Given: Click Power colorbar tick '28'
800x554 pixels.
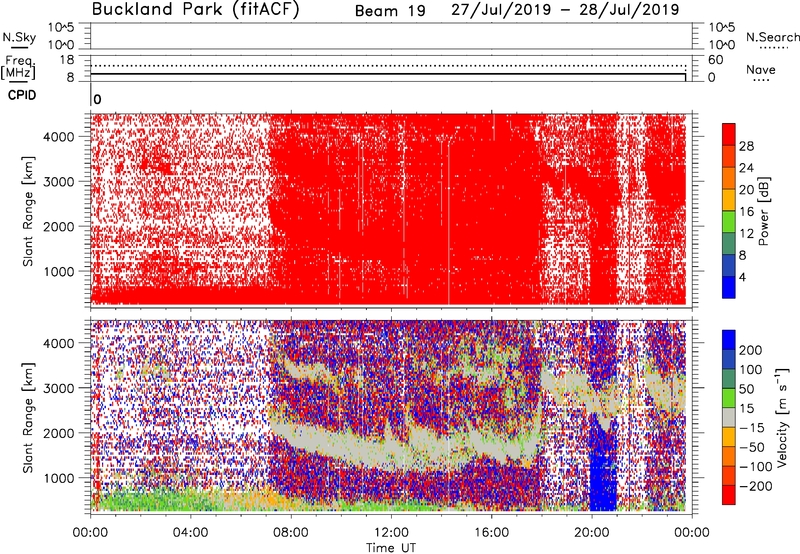Looking at the screenshot, I should (746, 146).
